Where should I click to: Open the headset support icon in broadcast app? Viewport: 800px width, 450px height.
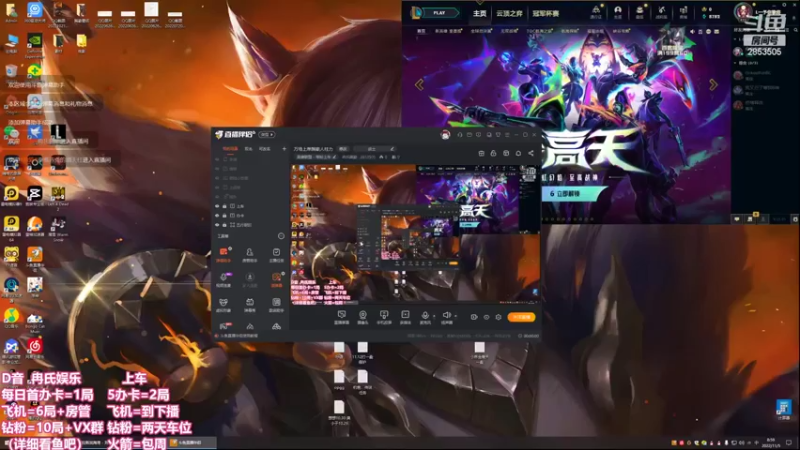coord(460,135)
